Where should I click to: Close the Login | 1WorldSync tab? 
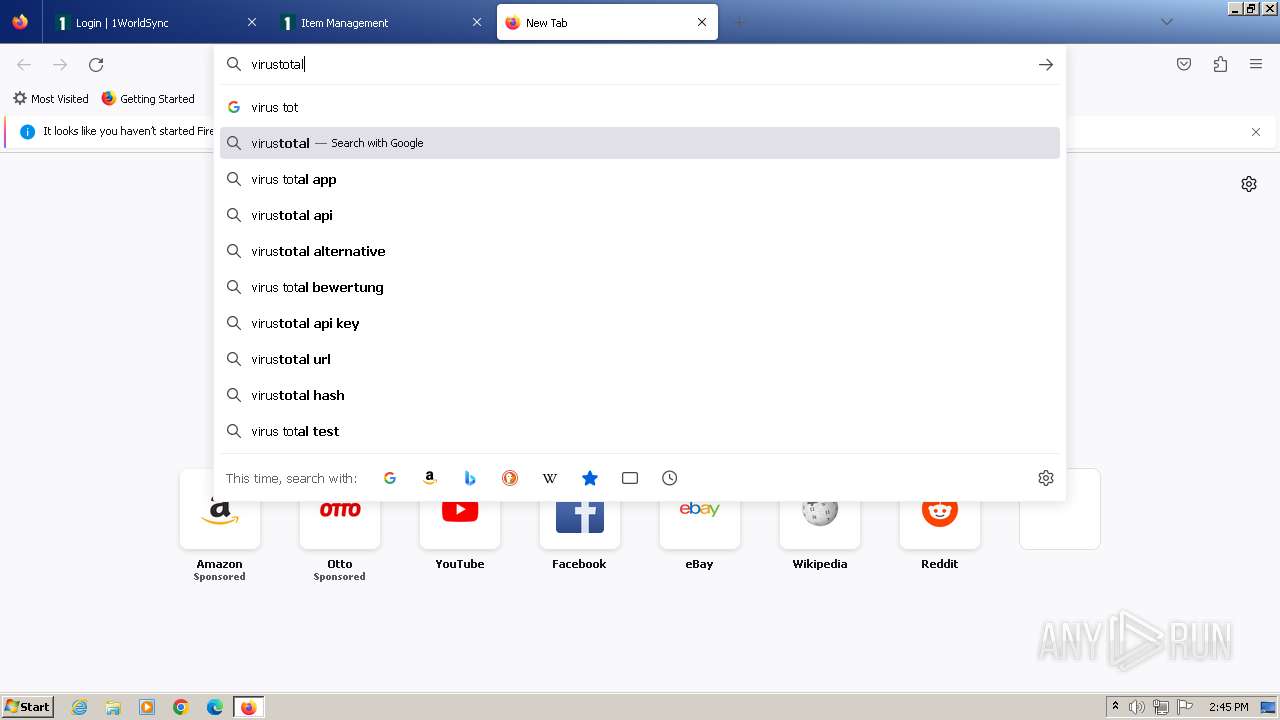[252, 22]
